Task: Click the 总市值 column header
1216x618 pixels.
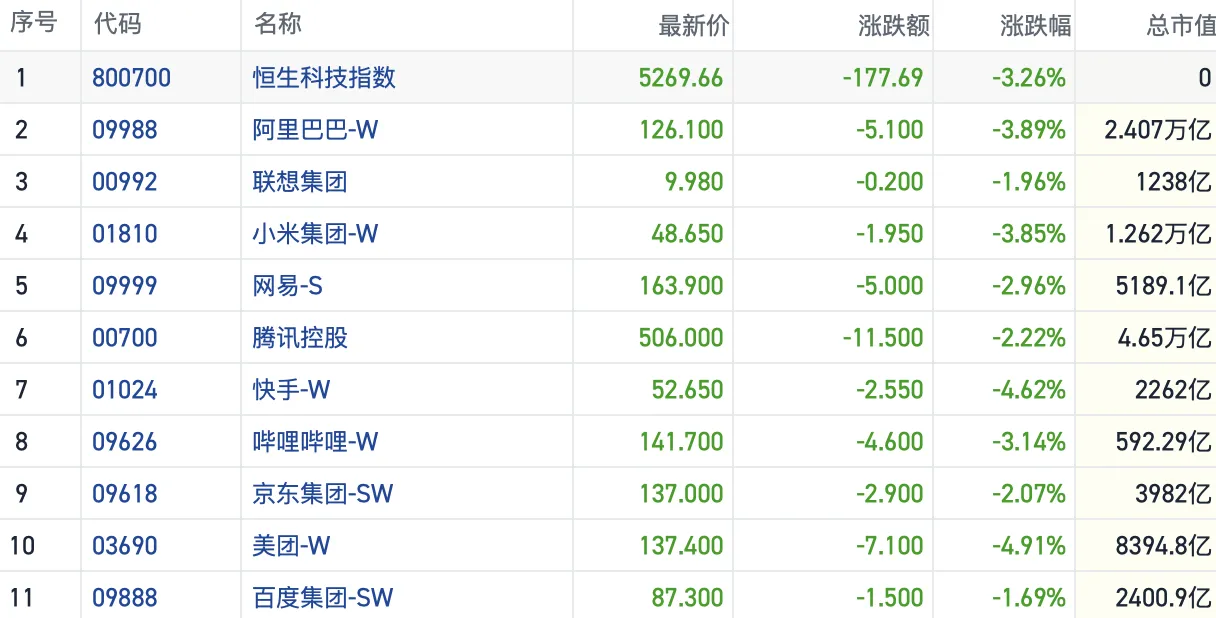Action: pyautogui.click(x=1180, y=26)
